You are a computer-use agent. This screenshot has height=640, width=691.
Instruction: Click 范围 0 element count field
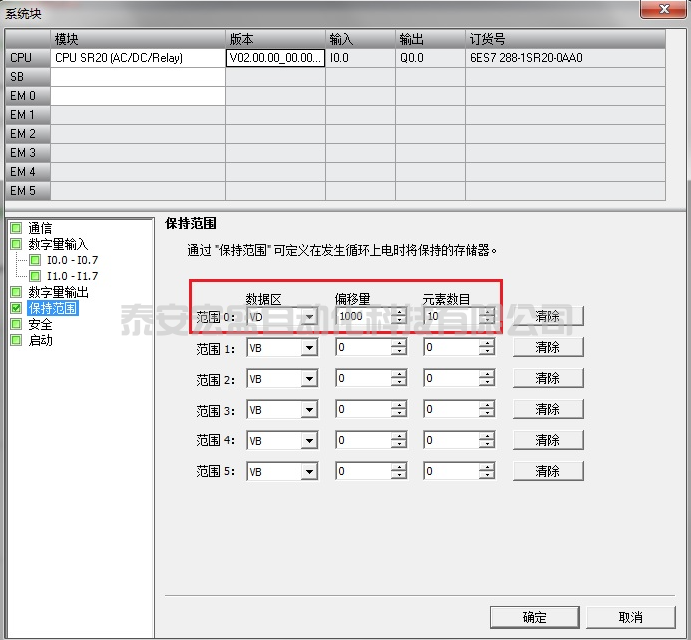(450, 317)
